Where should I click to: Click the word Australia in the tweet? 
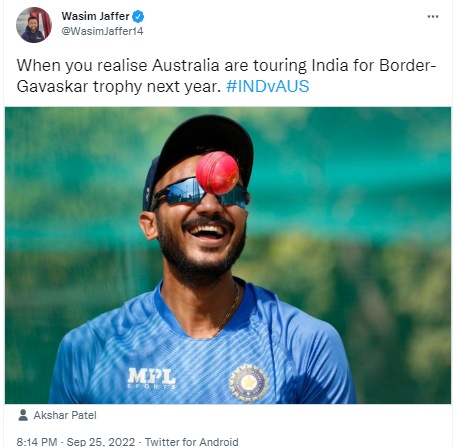pyautogui.click(x=185, y=65)
